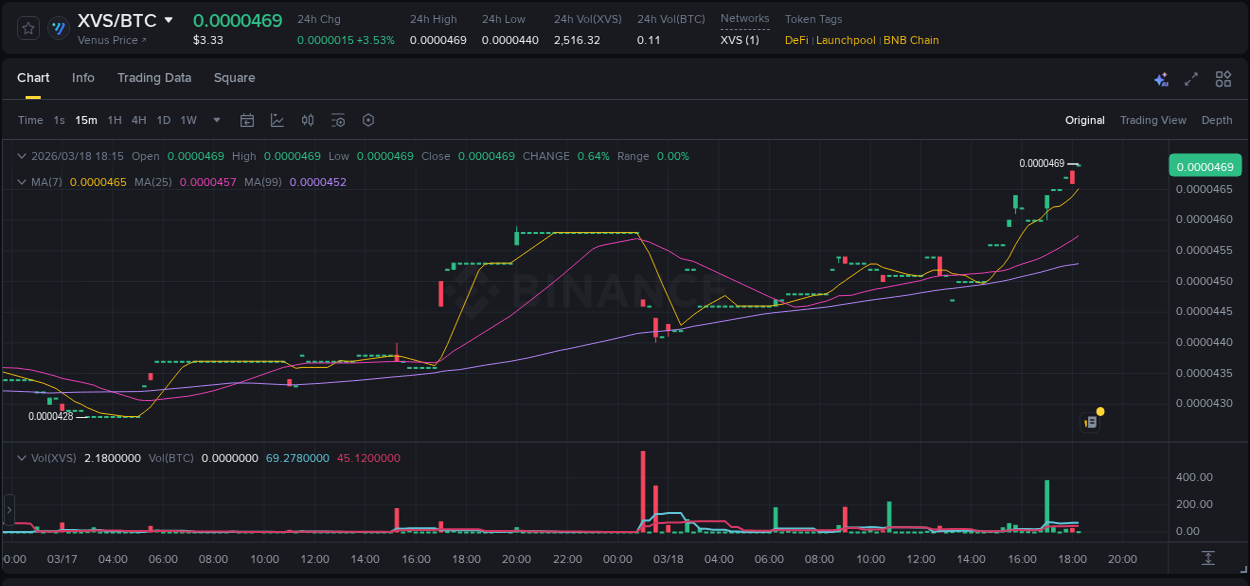Switch interval to 4H
Screen dimensions: 1250x586
click(139, 120)
